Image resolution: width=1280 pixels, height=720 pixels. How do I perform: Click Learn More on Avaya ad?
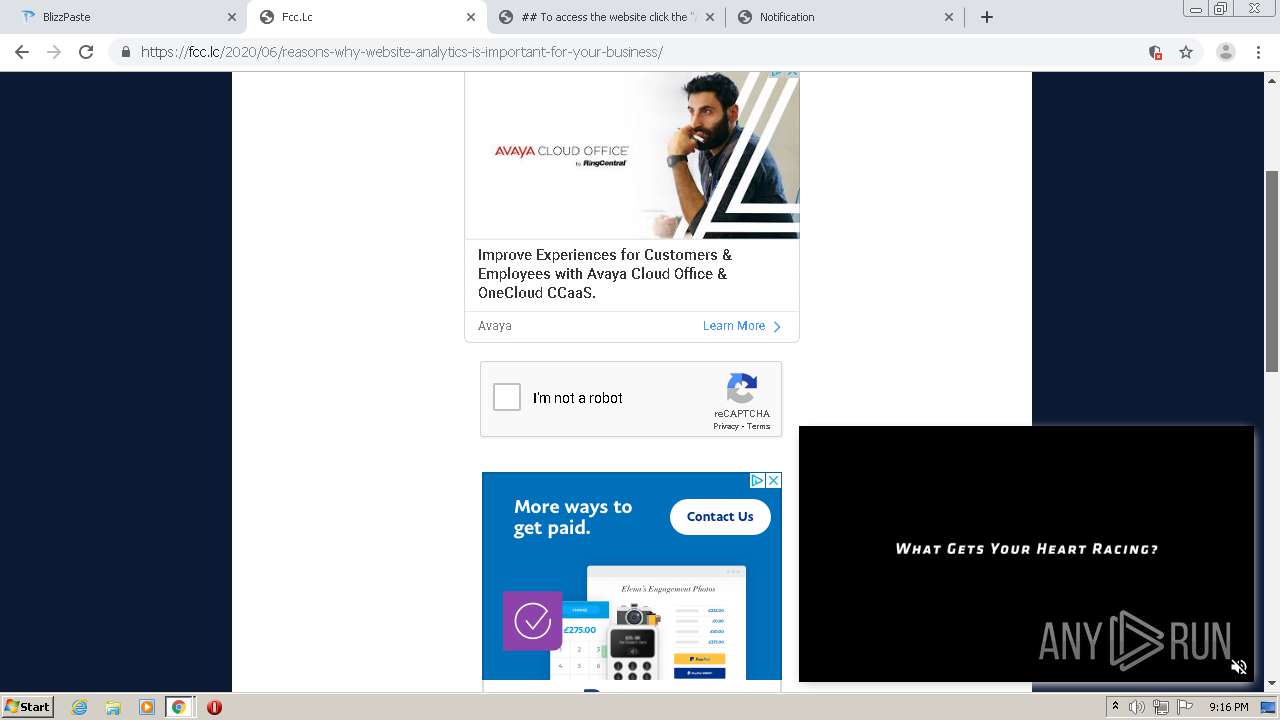(742, 326)
